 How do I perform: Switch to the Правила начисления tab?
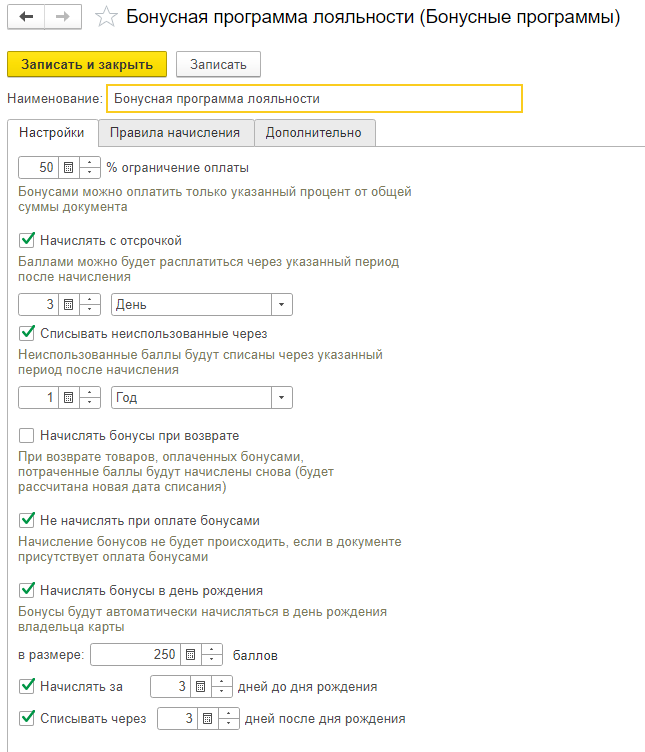tap(175, 133)
